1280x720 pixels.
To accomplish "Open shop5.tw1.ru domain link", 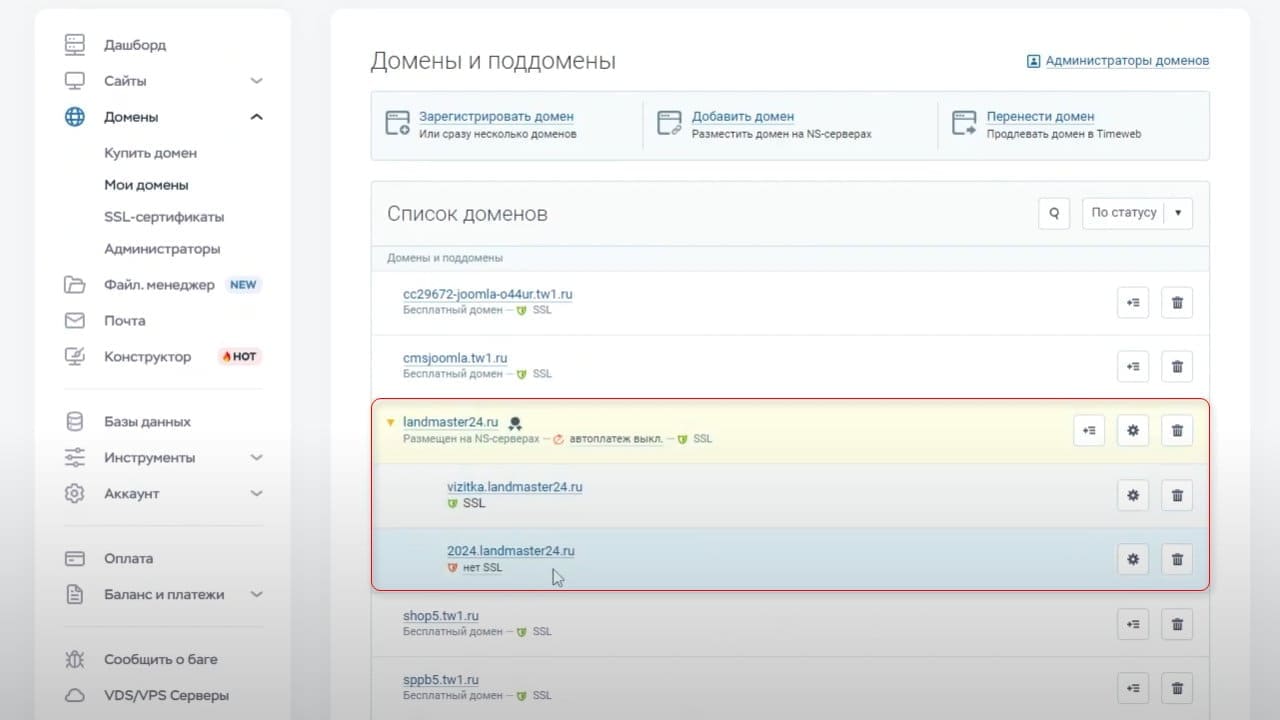I will 441,616.
